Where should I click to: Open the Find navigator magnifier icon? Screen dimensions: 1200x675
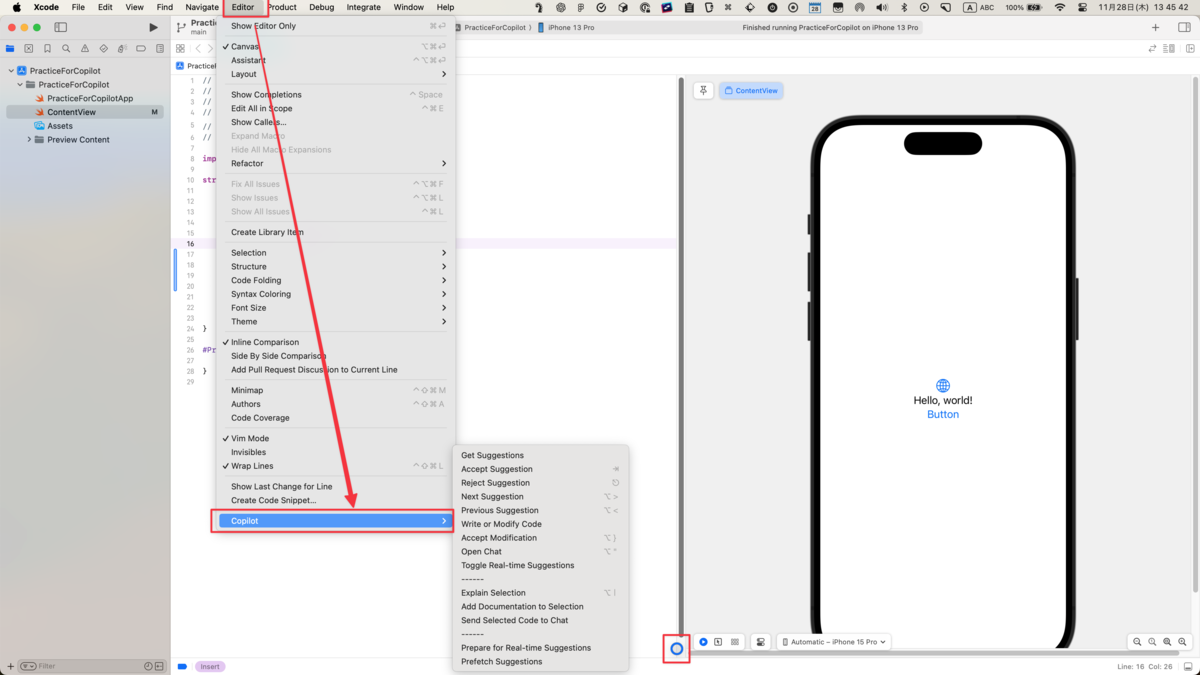tap(66, 48)
